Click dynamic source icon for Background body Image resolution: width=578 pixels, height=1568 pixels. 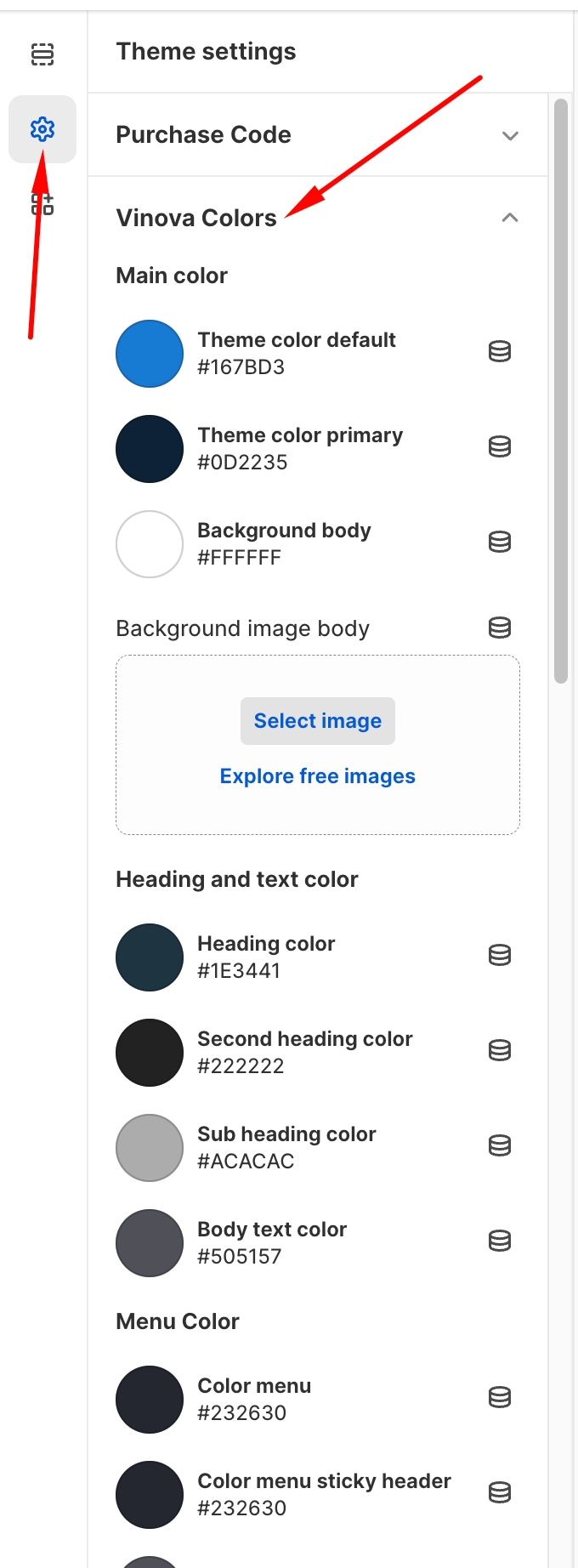[x=500, y=542]
